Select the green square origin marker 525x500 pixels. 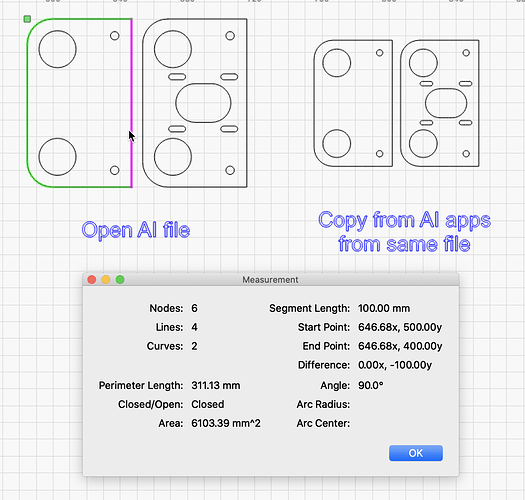27,19
